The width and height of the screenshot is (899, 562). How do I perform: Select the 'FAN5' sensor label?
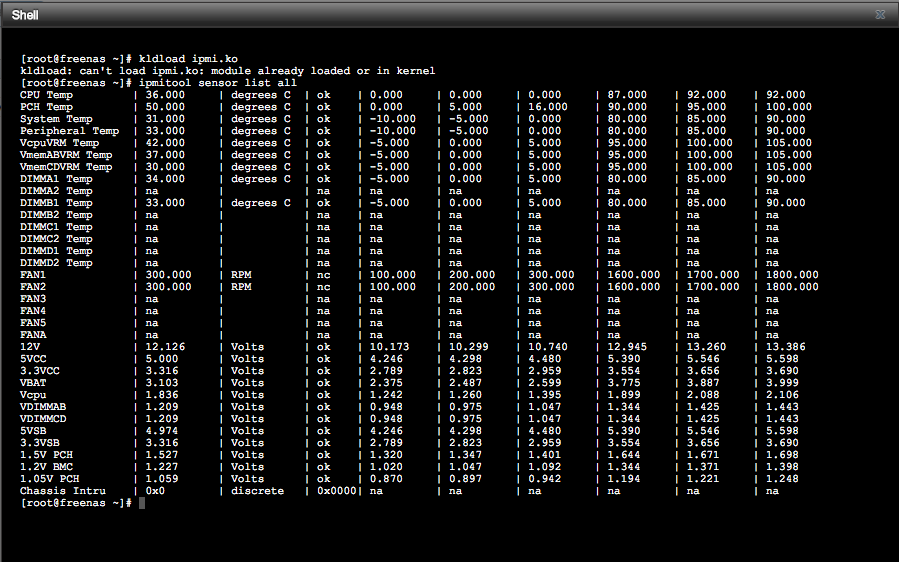(x=33, y=323)
